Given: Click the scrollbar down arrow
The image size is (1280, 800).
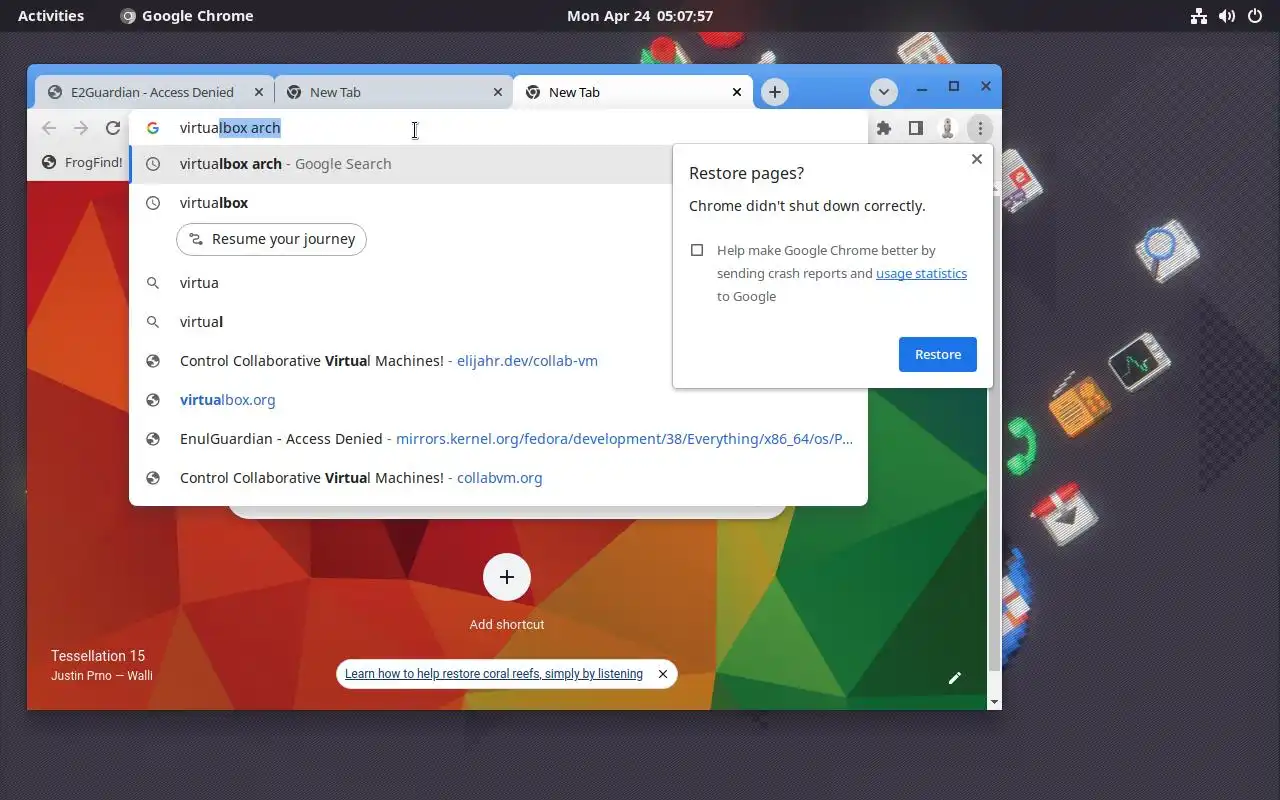Looking at the screenshot, I should pos(994,702).
